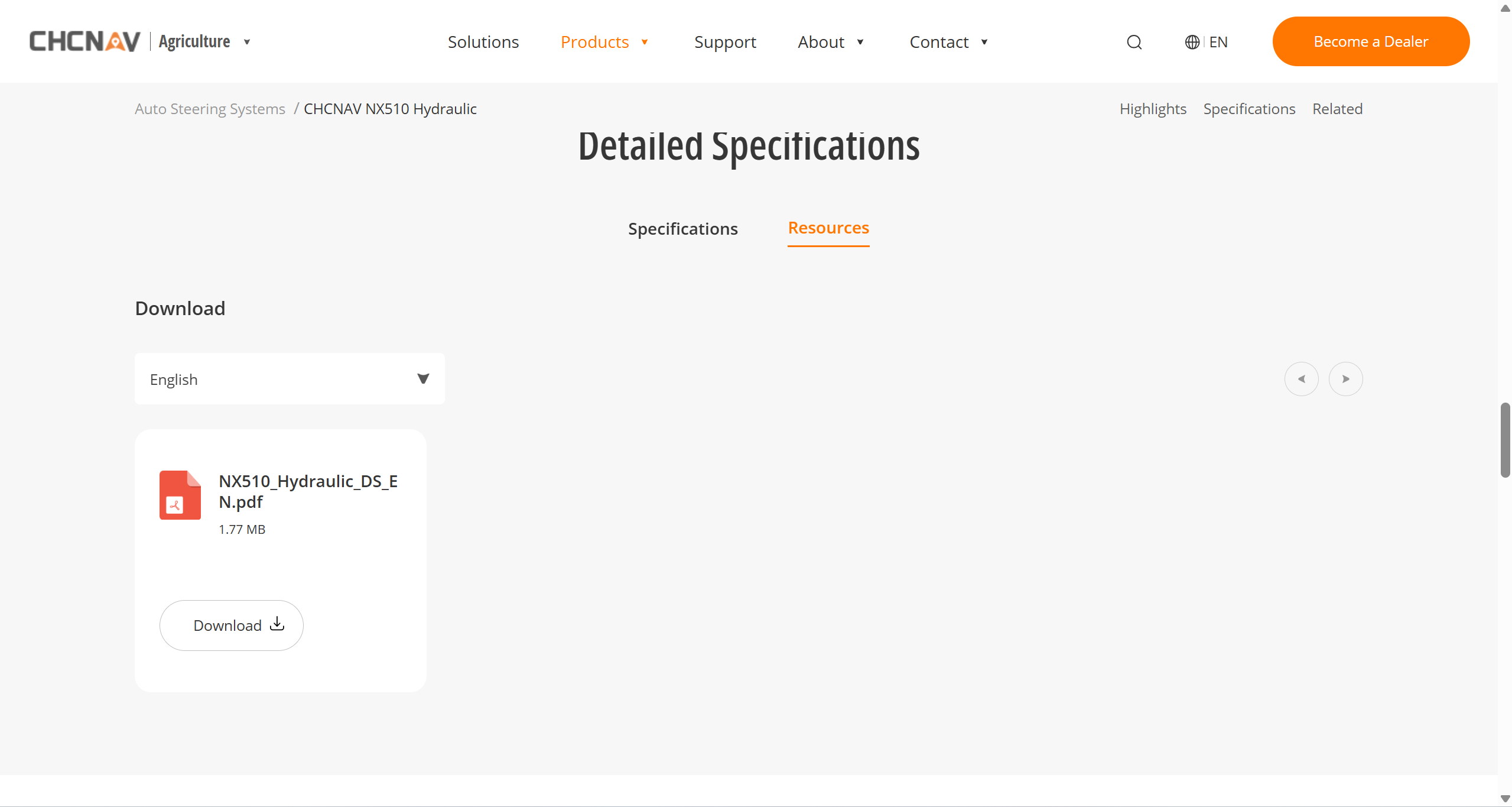
Task: Click the CHCNAV logo
Action: (85, 41)
